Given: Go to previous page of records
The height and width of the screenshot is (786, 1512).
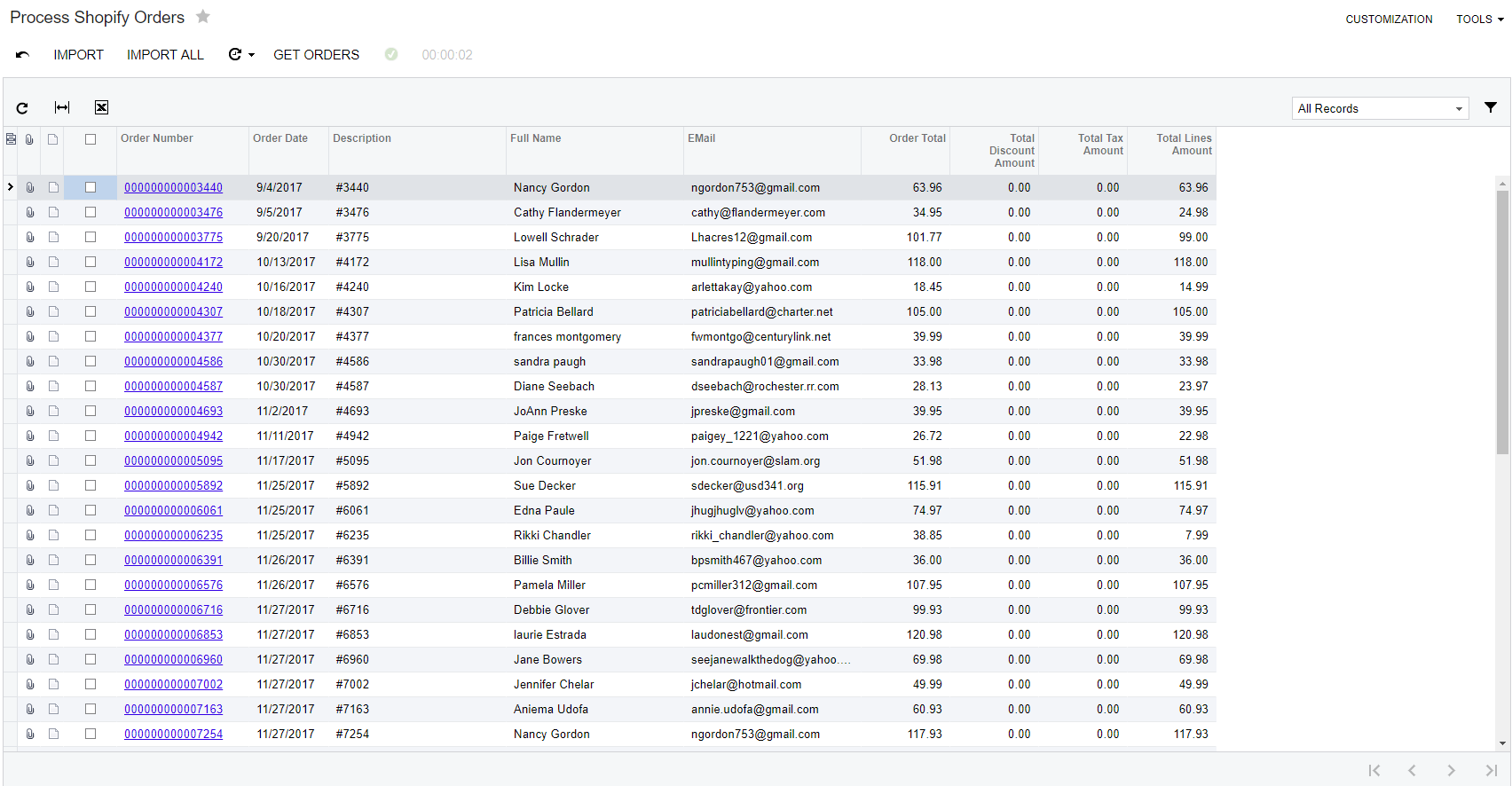Looking at the screenshot, I should click(1412, 770).
